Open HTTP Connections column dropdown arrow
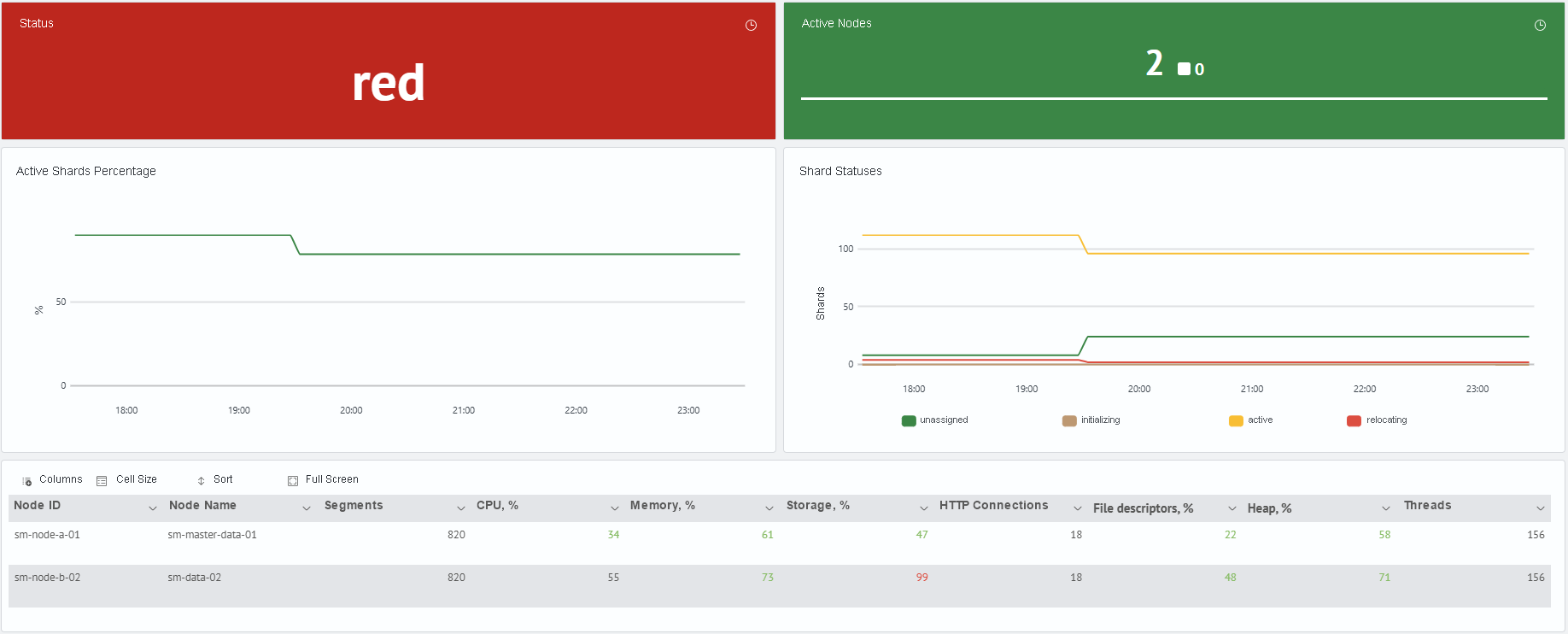This screenshot has width=1568, height=634. click(1078, 508)
